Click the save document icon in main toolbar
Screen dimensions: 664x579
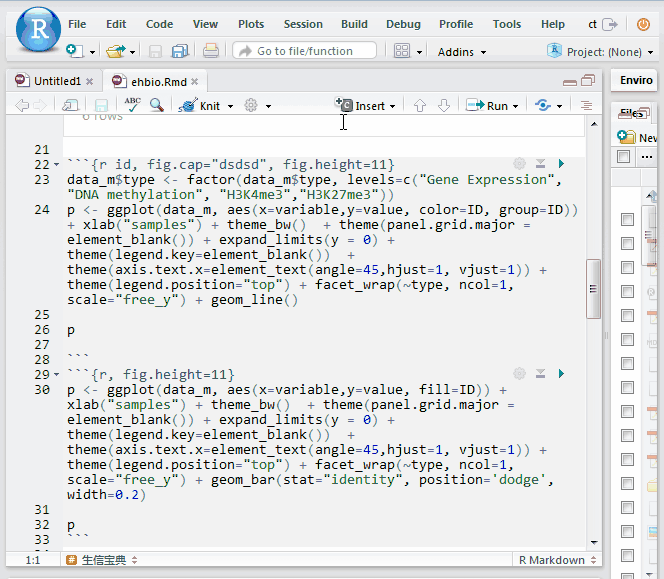pyautogui.click(x=155, y=52)
